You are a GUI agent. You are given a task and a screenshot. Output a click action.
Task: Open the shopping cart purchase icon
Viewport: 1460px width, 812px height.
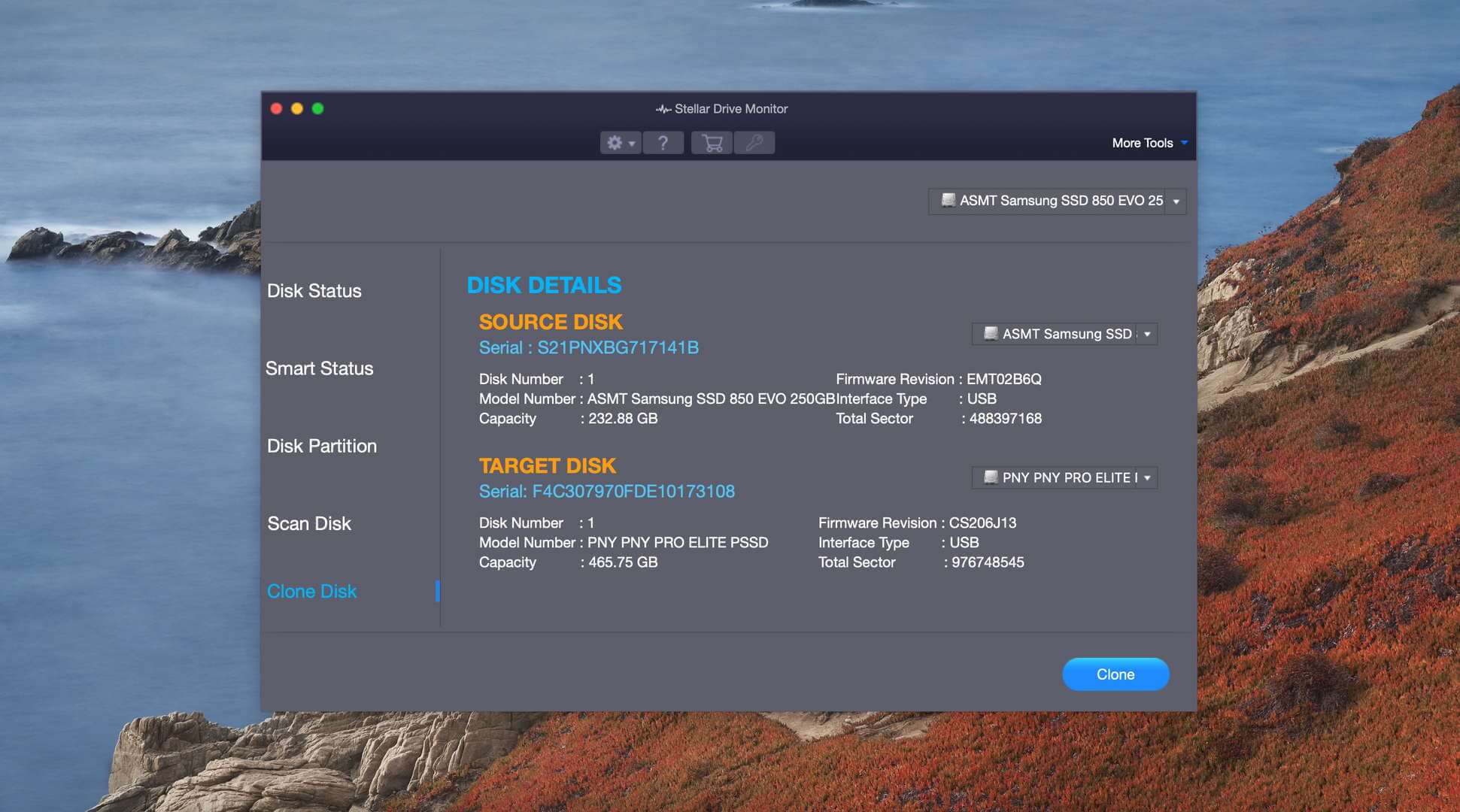pyautogui.click(x=712, y=143)
